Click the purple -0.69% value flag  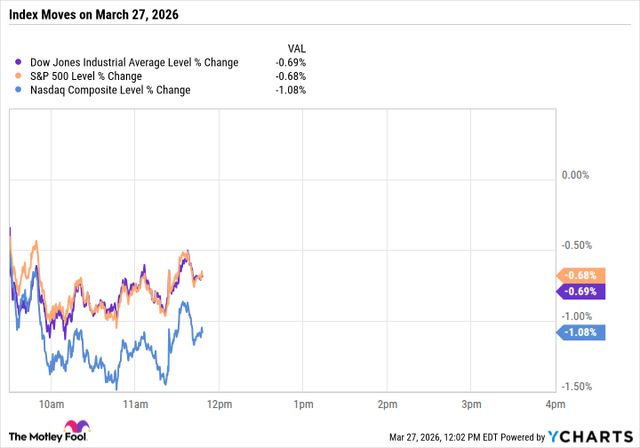[580, 291]
